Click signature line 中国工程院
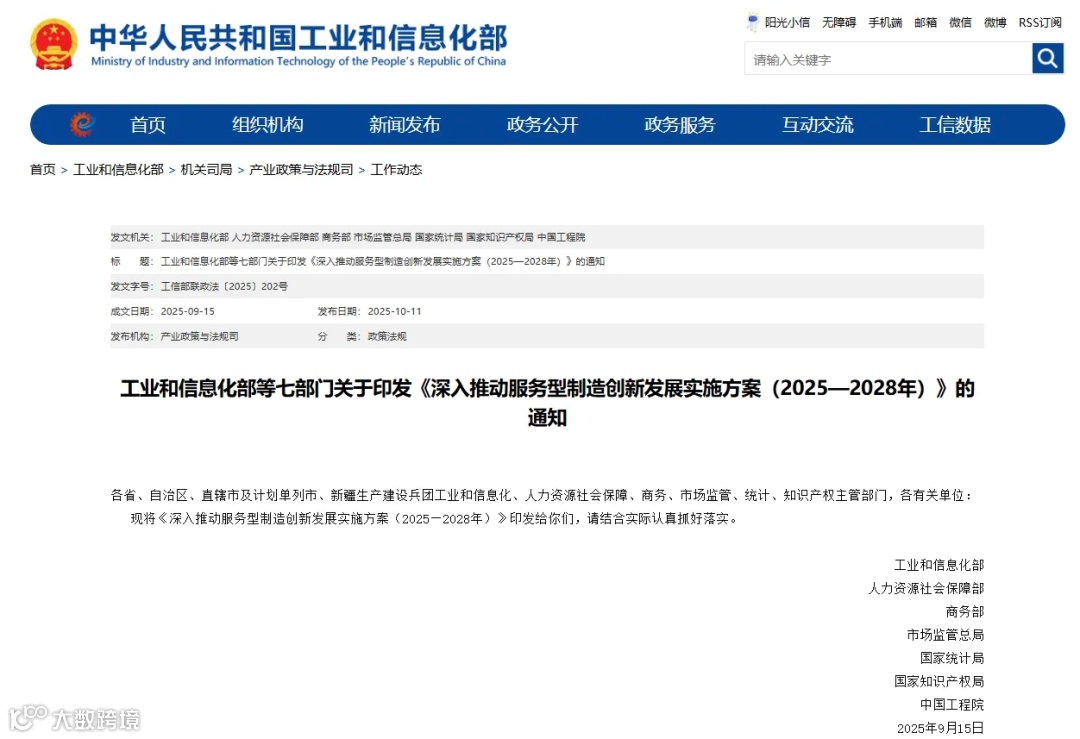1080x739 pixels. [952, 705]
